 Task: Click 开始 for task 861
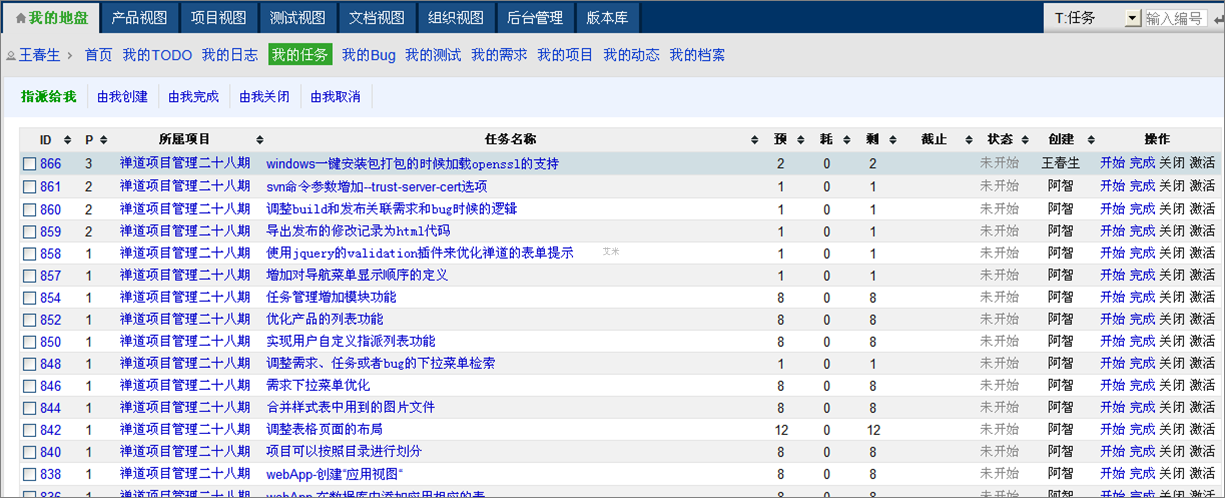pyautogui.click(x=1112, y=186)
